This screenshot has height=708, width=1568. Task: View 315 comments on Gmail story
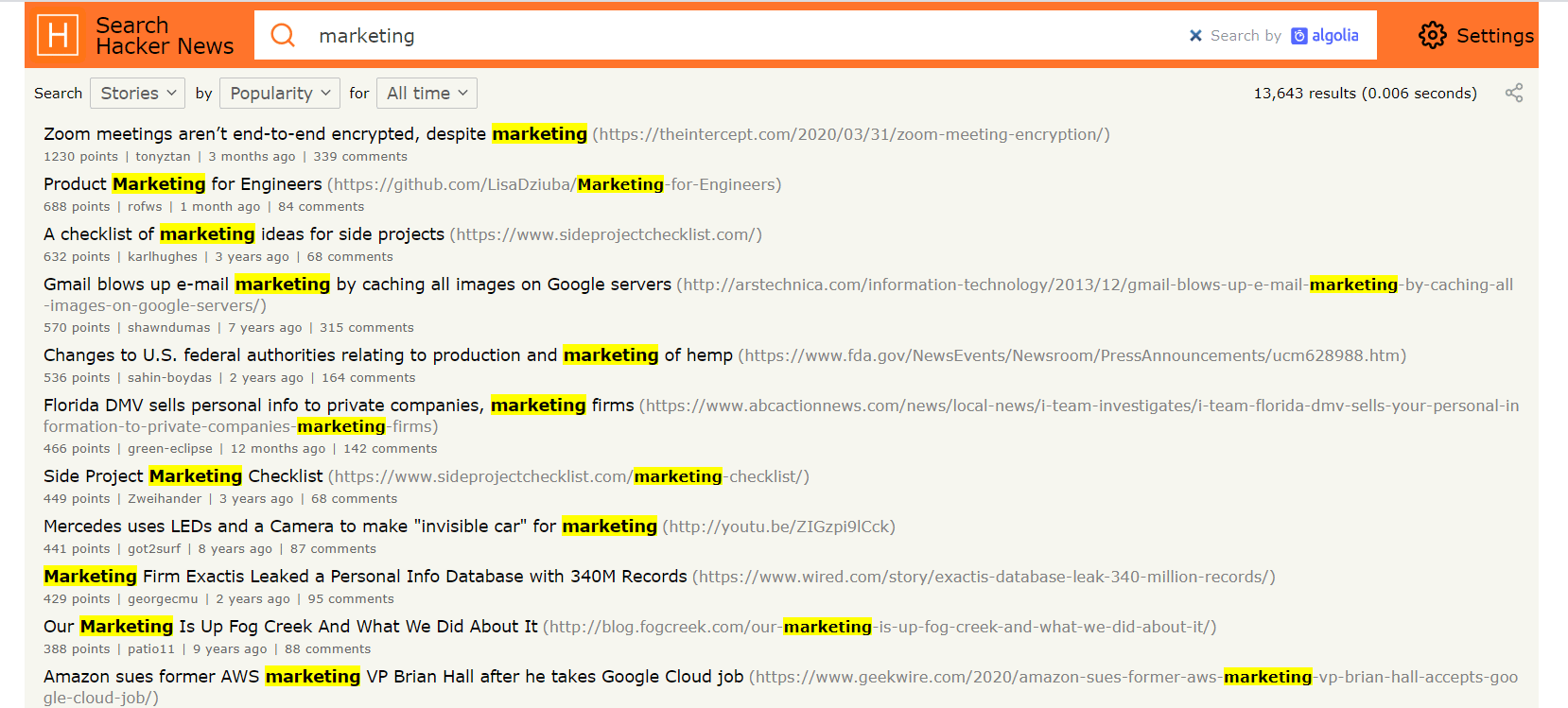point(367,328)
